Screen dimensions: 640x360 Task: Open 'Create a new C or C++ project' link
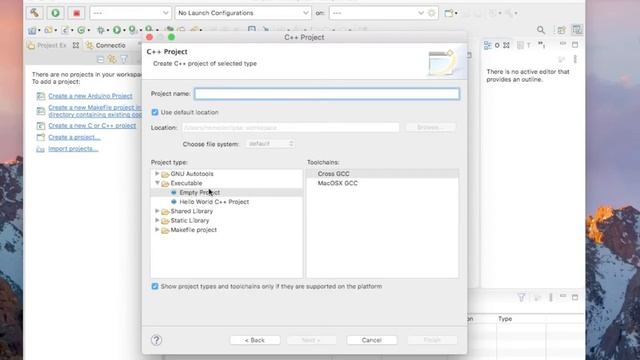tap(92, 126)
